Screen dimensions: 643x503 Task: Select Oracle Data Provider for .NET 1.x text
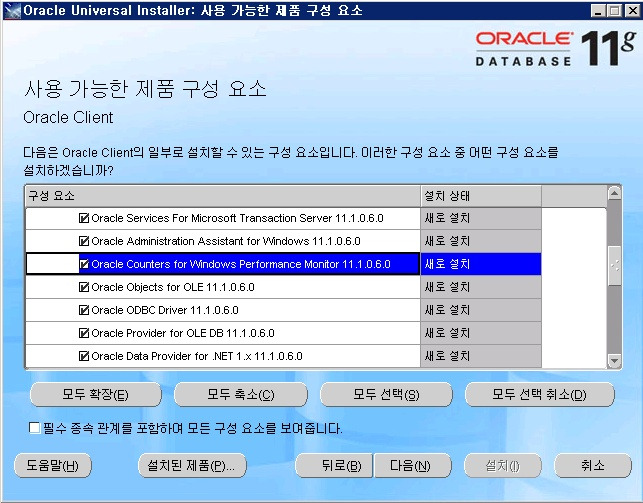point(196,356)
